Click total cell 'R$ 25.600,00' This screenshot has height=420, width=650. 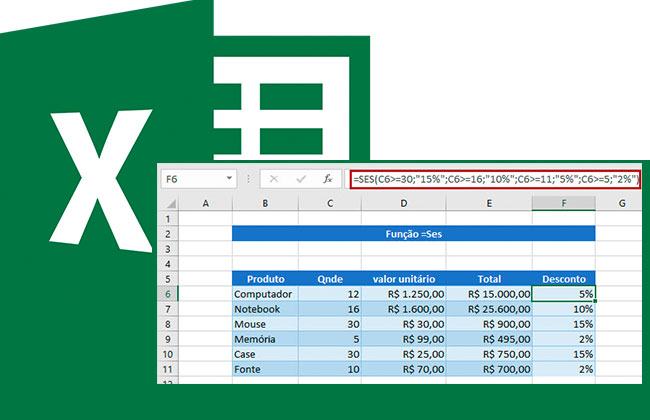(x=489, y=309)
